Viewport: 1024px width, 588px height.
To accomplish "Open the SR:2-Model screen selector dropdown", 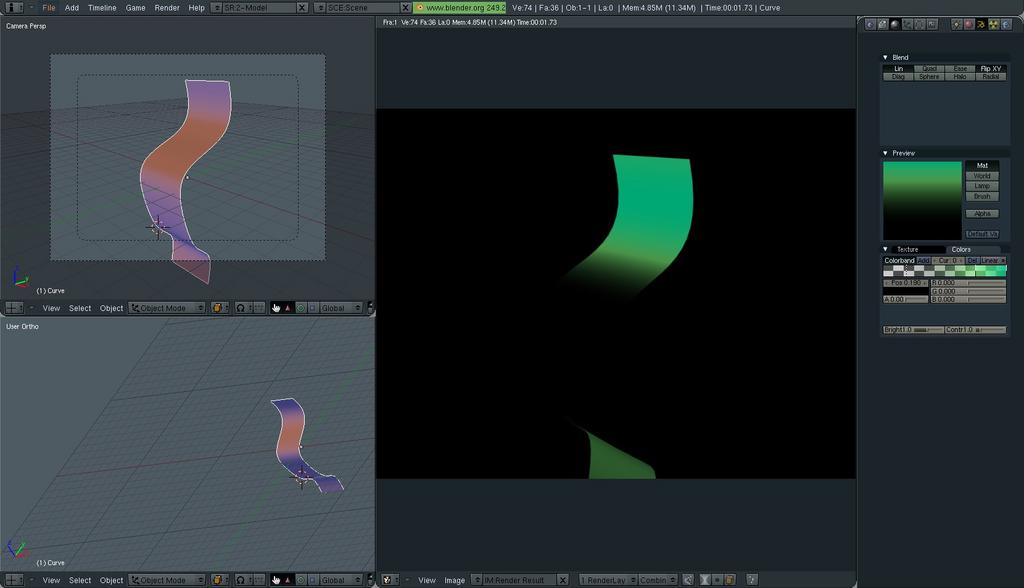I will 217,8.
